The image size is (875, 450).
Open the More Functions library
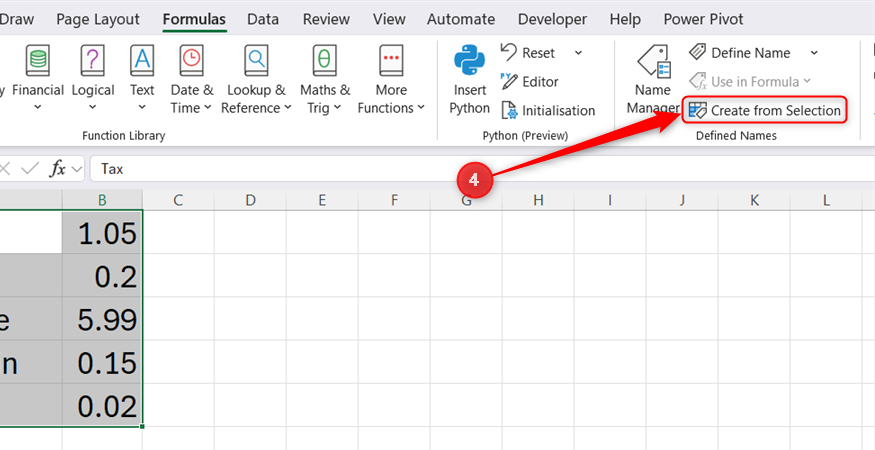[x=391, y=78]
